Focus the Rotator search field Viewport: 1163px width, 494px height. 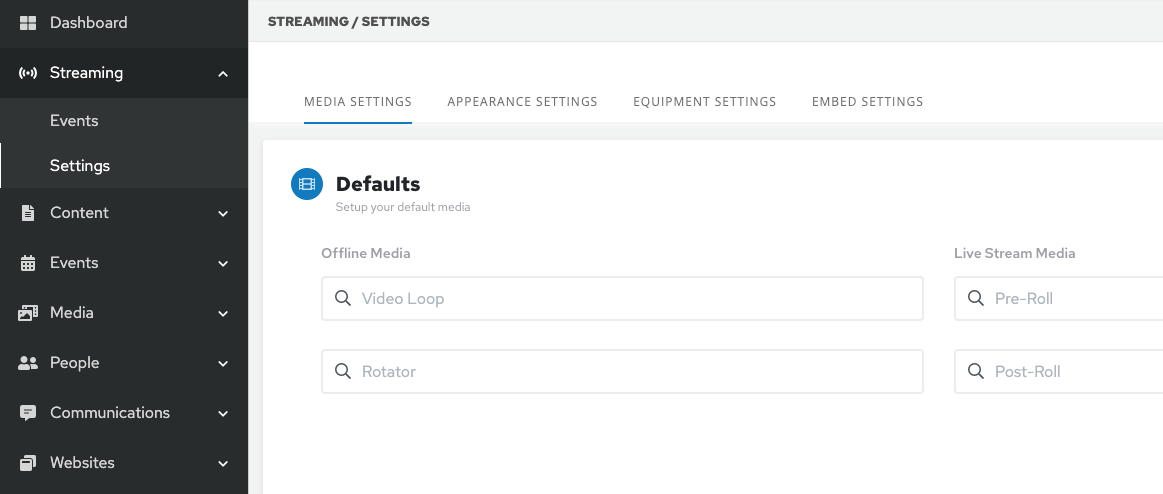coord(622,371)
